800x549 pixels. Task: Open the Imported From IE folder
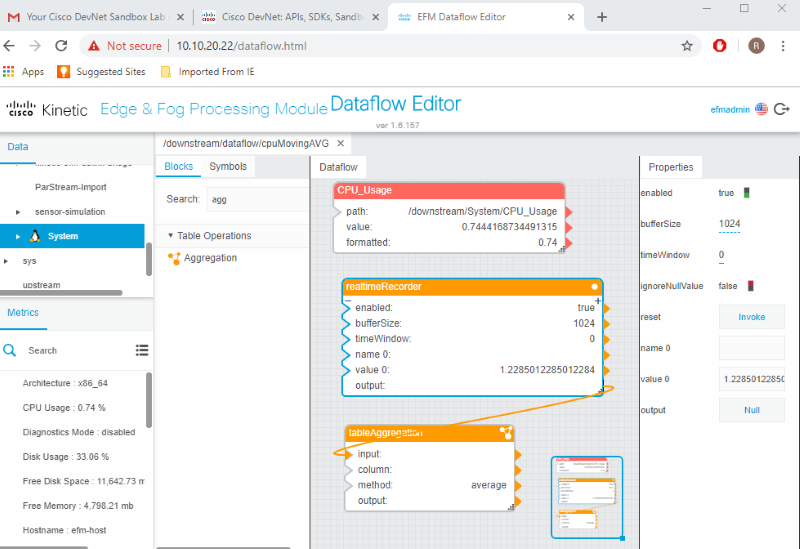click(207, 72)
